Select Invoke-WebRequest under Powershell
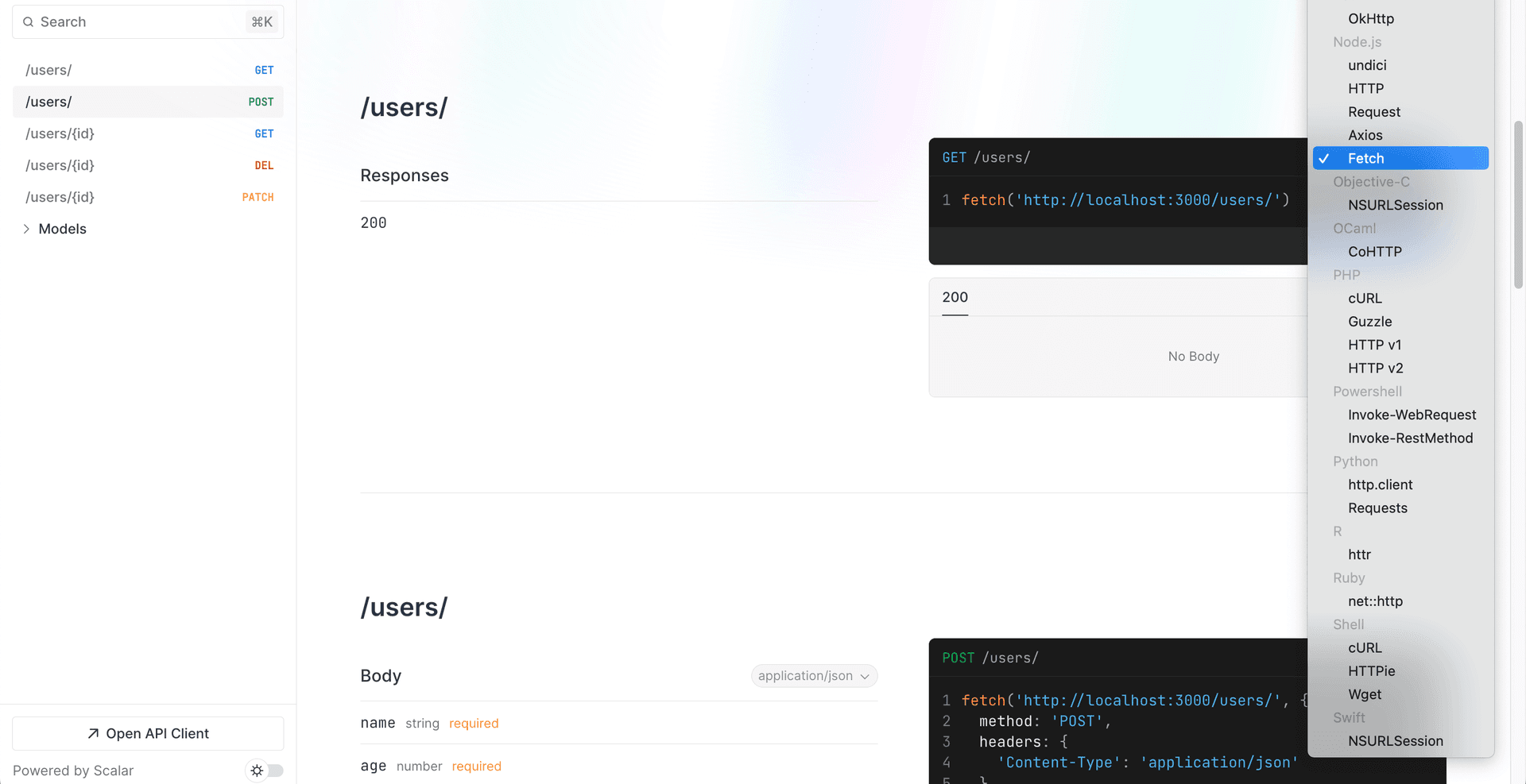 pos(1412,415)
